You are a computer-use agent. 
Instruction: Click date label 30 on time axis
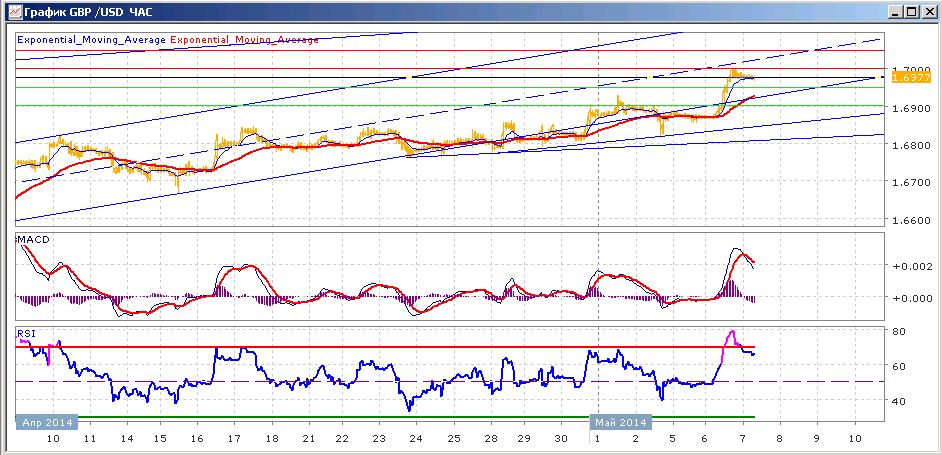(x=561, y=439)
